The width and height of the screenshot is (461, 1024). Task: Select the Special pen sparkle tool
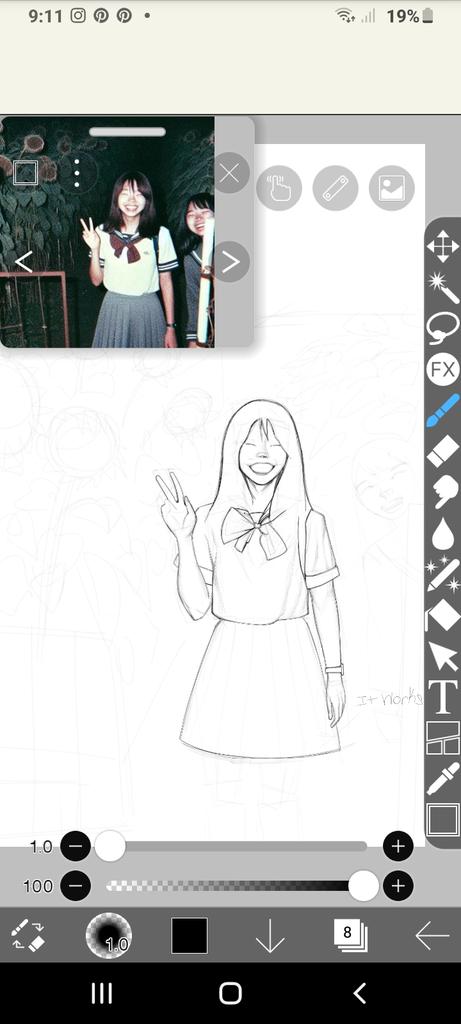point(443,574)
